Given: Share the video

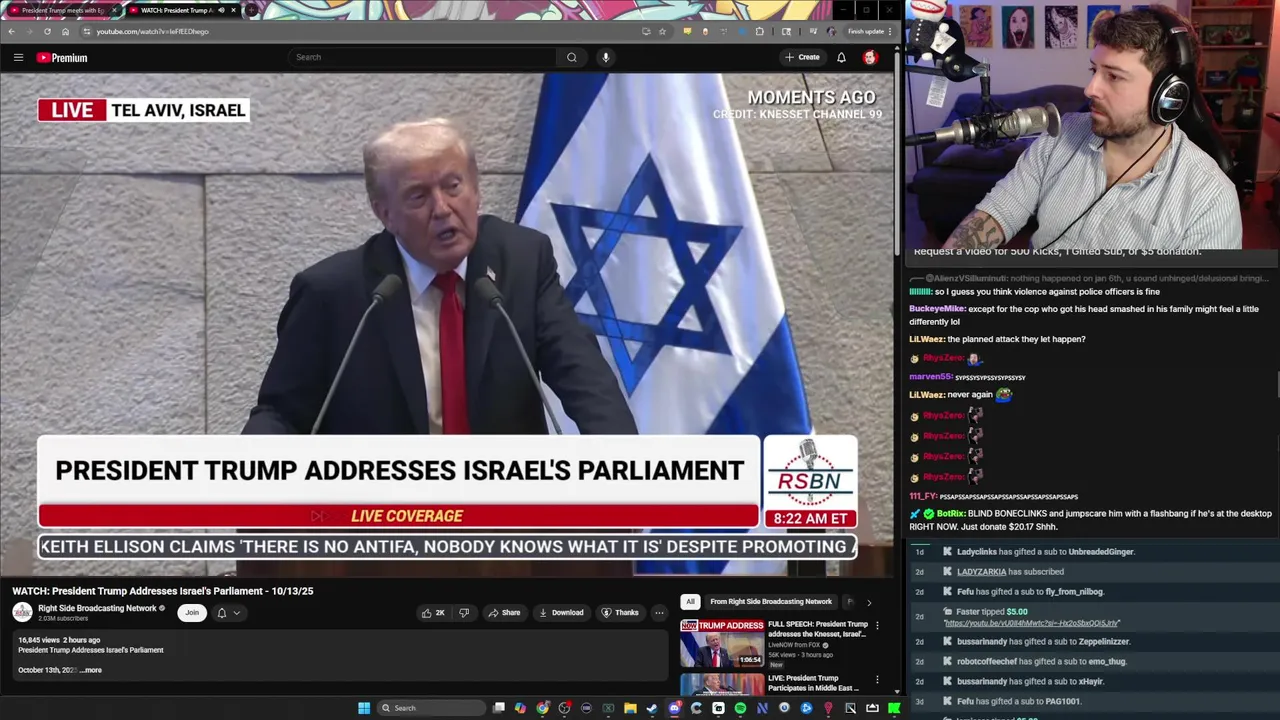Looking at the screenshot, I should [x=503, y=612].
